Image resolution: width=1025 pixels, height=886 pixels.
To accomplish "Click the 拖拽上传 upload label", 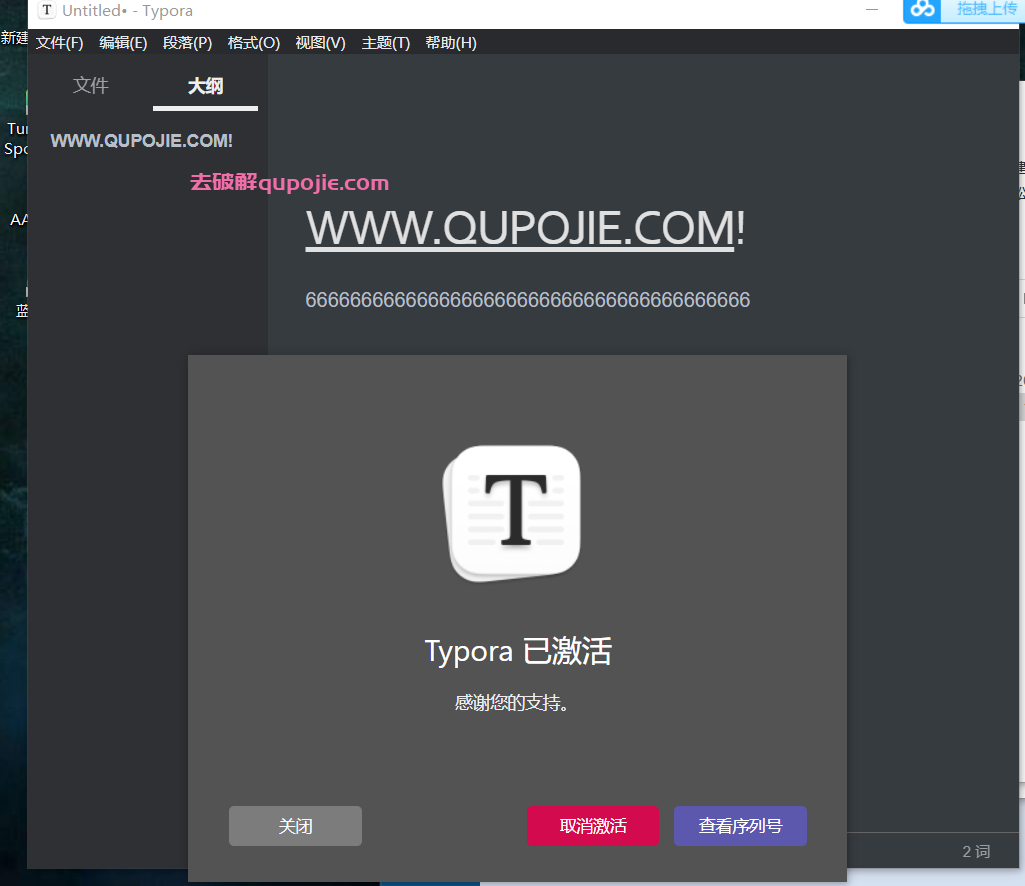I will pyautogui.click(x=986, y=9).
